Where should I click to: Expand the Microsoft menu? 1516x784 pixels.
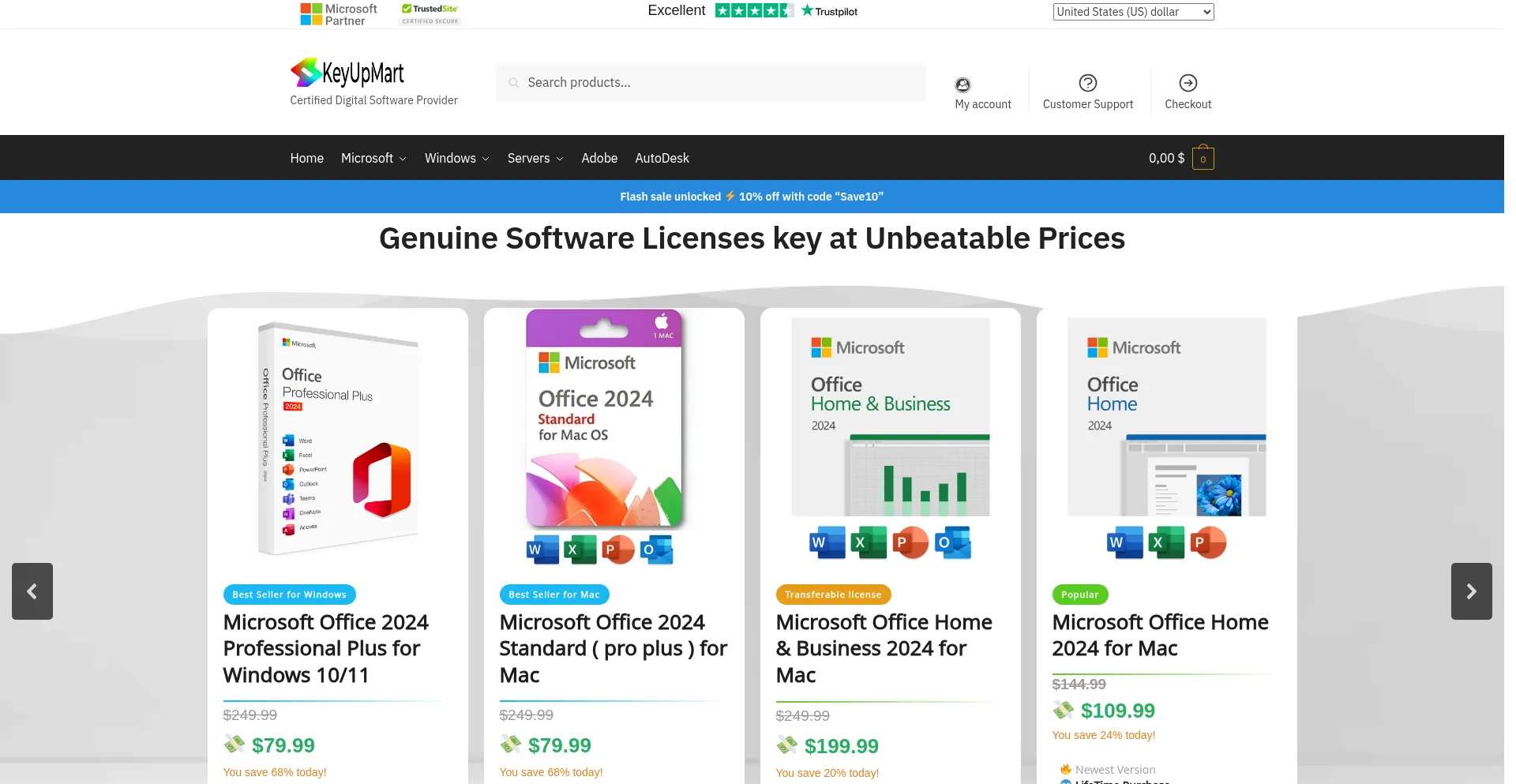[373, 158]
